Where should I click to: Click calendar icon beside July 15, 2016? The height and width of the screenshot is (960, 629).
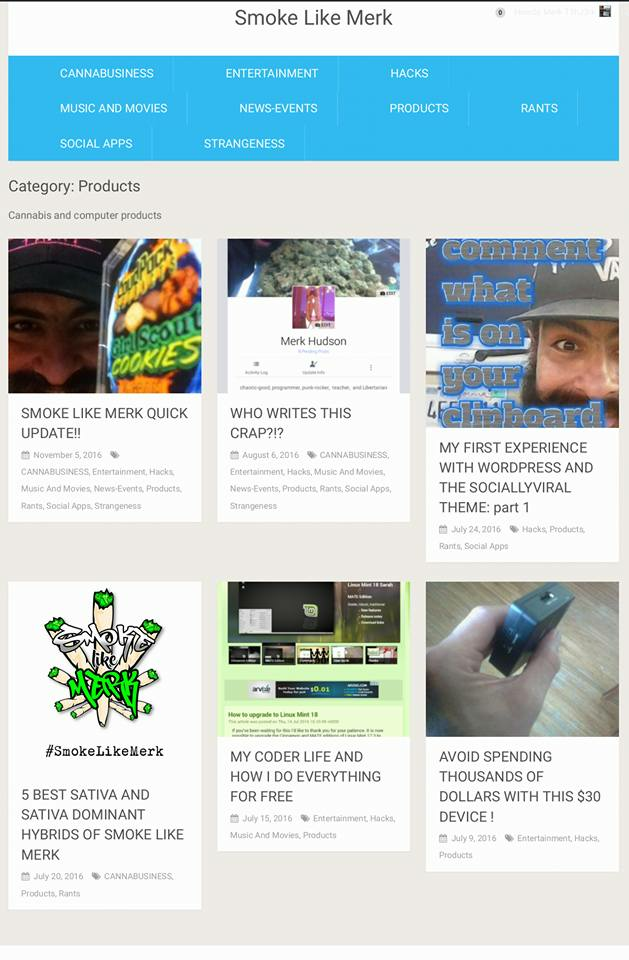(x=234, y=818)
